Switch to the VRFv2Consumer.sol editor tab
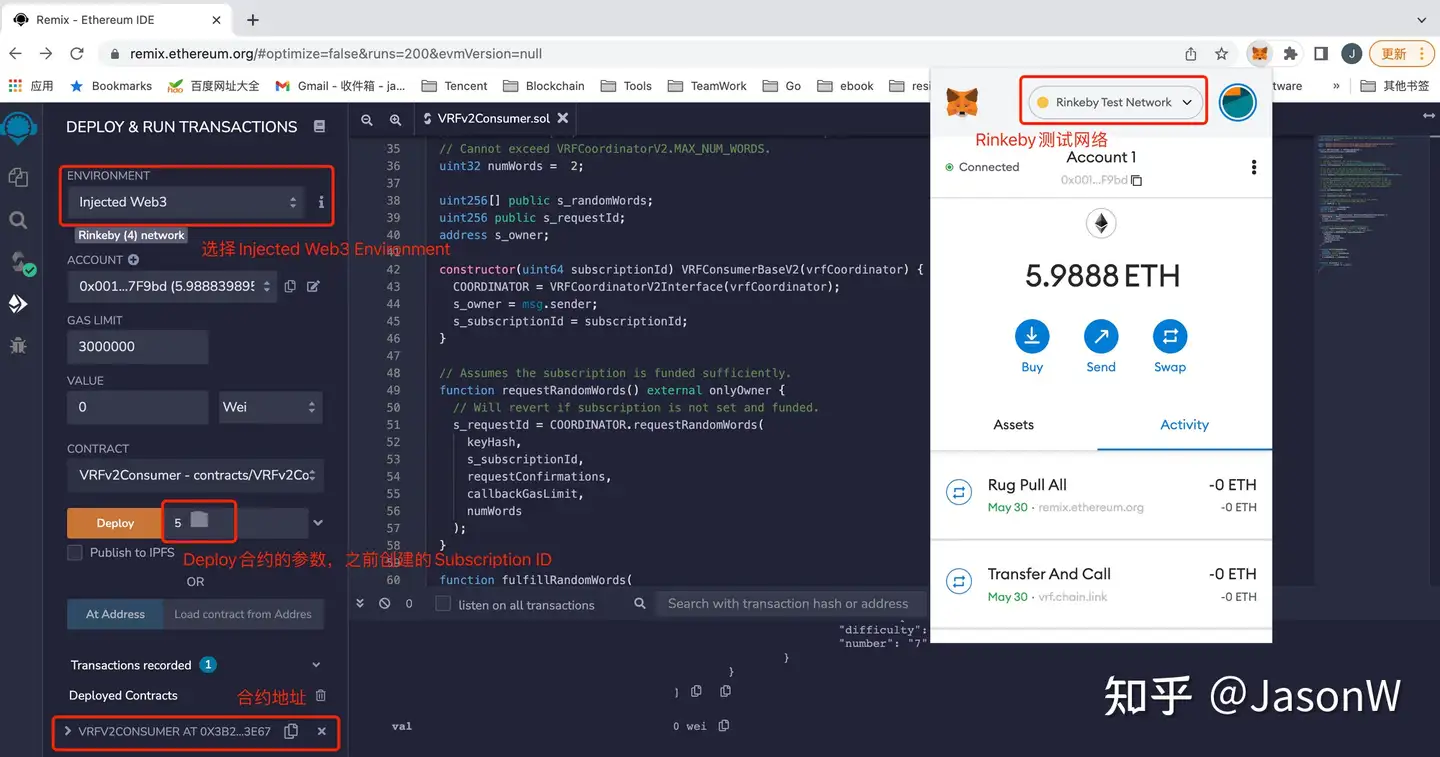 493,118
